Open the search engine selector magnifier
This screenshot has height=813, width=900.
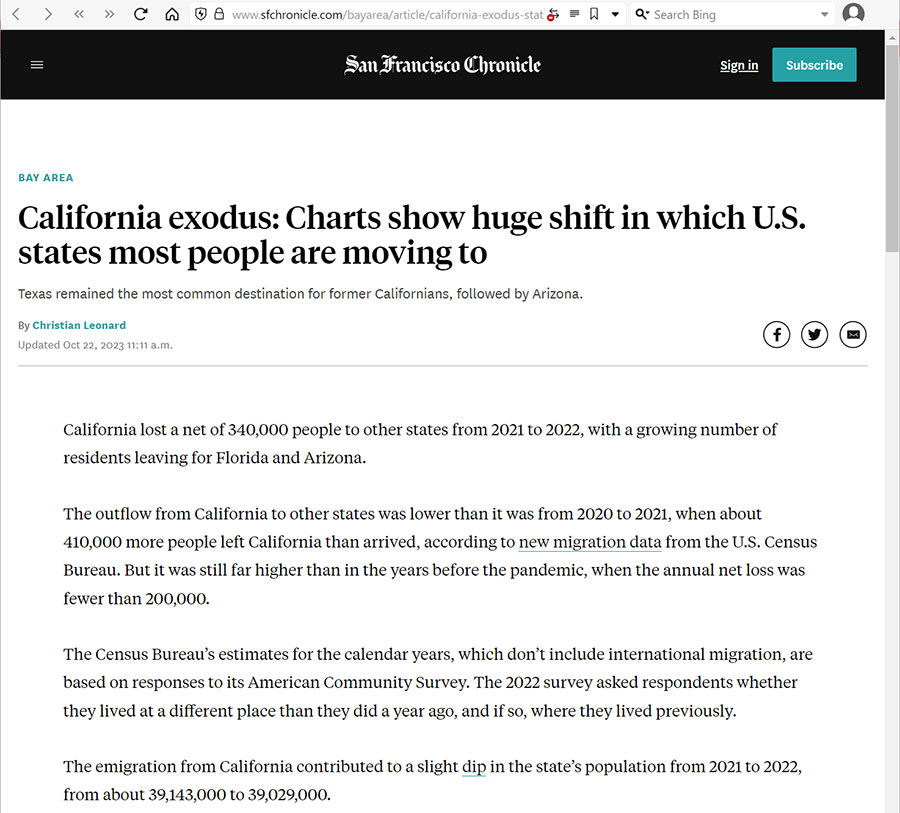(x=642, y=14)
